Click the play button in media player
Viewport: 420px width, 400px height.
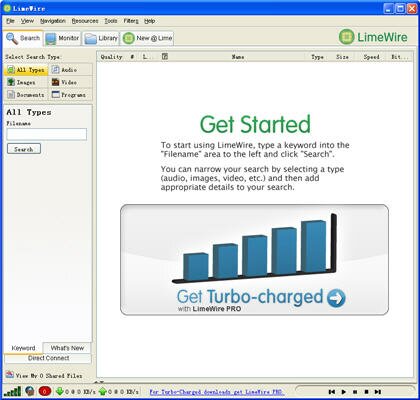coord(344,392)
